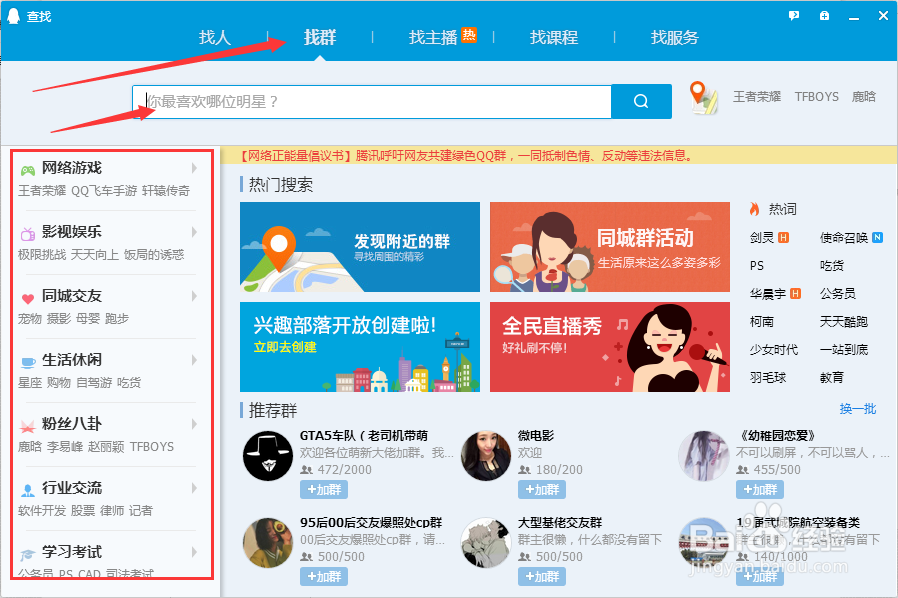Click the 鹿晗 quick search keyword
The width and height of the screenshot is (898, 598).
click(x=864, y=97)
